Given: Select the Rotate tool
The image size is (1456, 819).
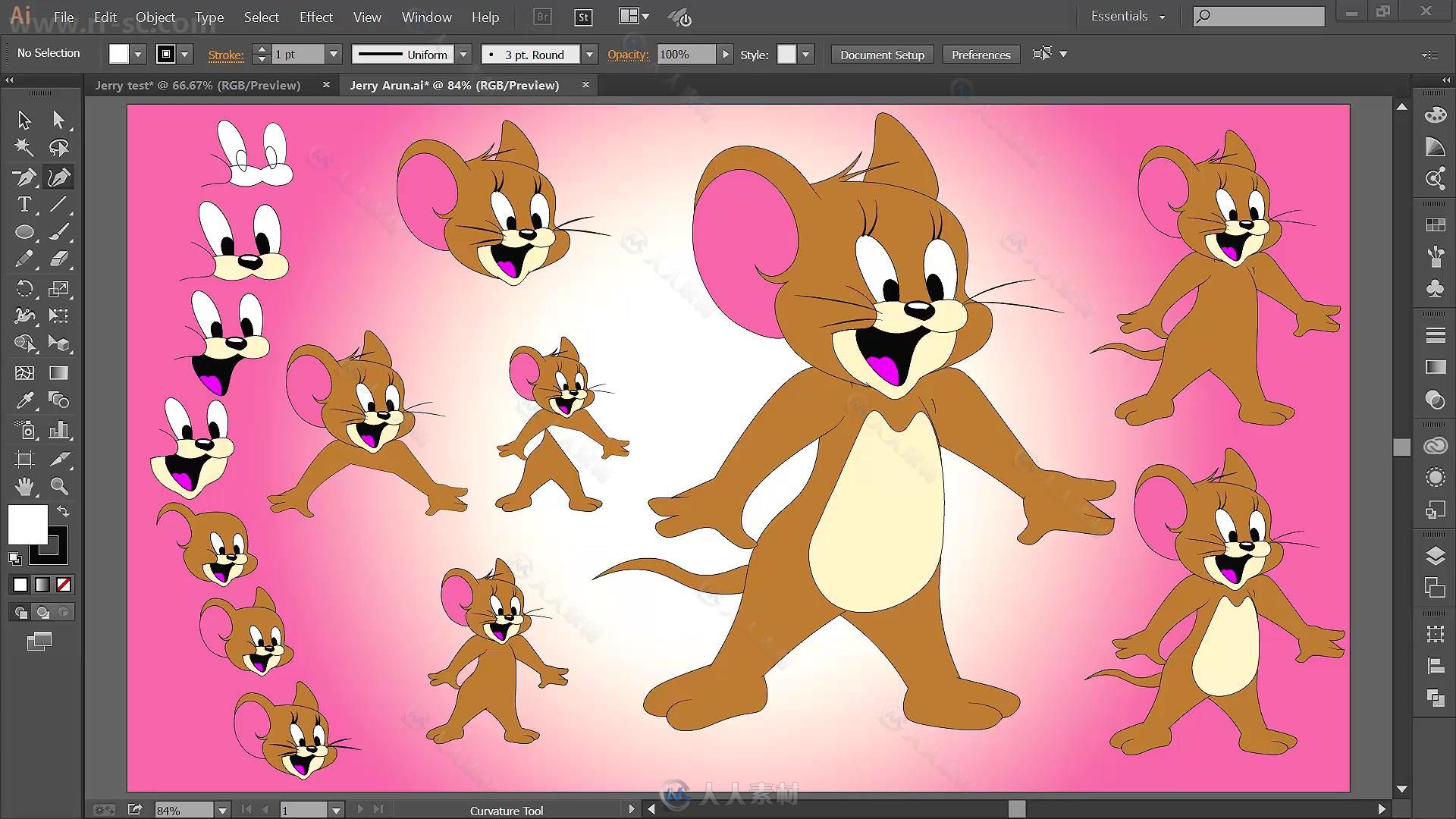Looking at the screenshot, I should click(x=24, y=288).
